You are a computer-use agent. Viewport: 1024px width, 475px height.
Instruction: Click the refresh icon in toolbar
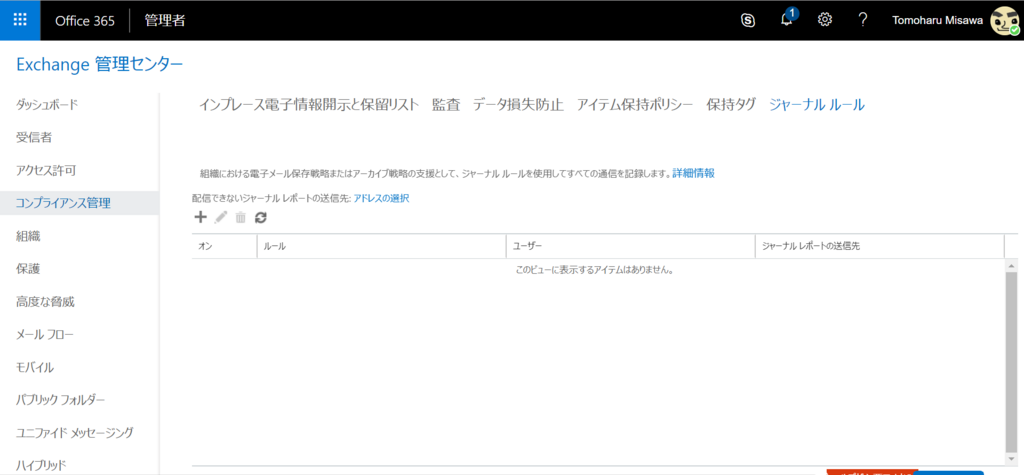click(x=261, y=218)
